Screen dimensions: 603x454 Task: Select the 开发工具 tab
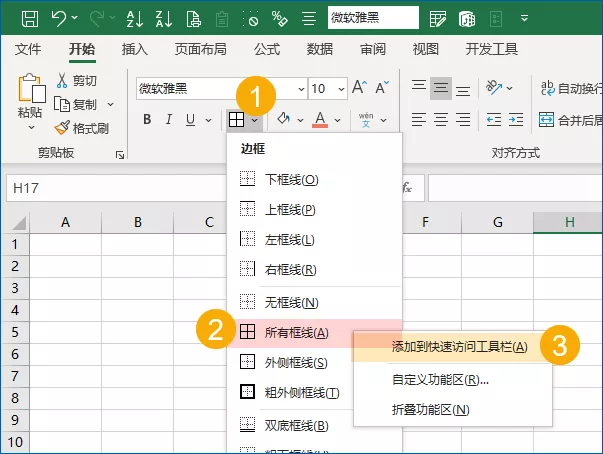pos(492,49)
